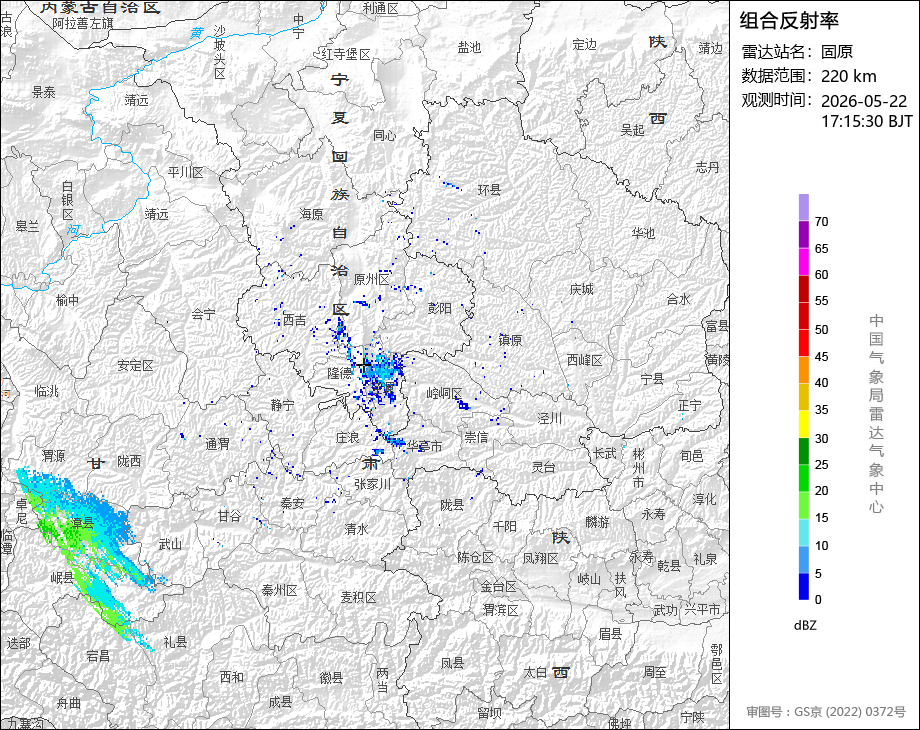This screenshot has width=920, height=730.
Task: Select the light blue 5–10 dBZ legend swatch
Action: (803, 560)
